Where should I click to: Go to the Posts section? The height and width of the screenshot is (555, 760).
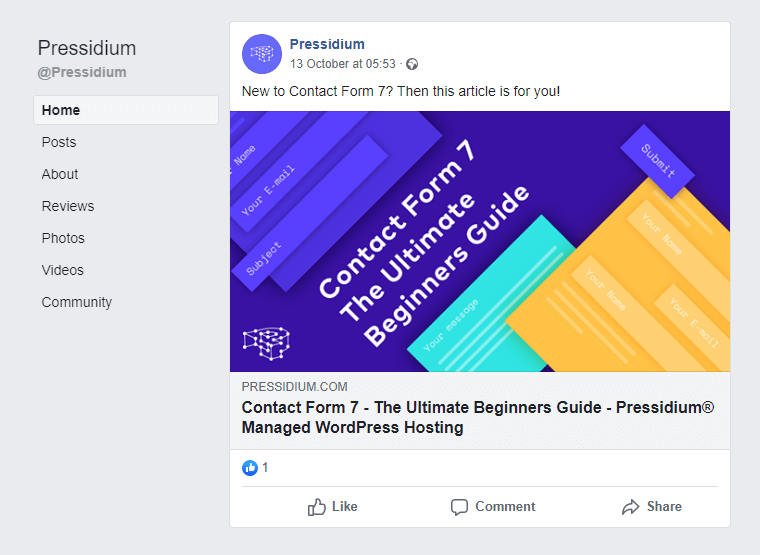pos(59,142)
